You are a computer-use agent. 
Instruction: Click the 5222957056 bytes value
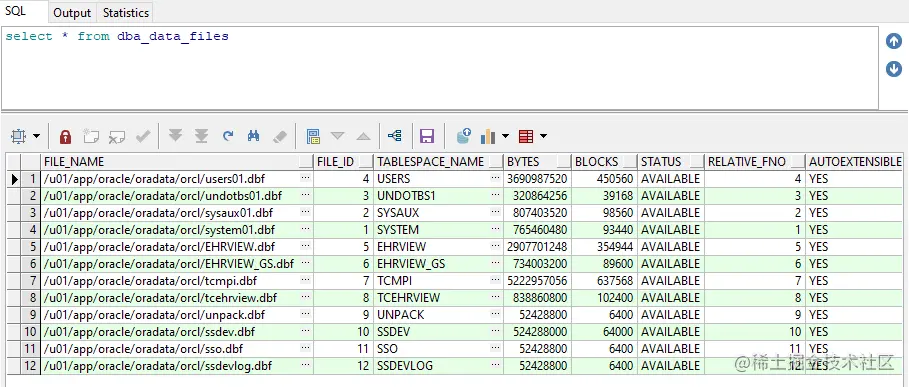point(536,281)
